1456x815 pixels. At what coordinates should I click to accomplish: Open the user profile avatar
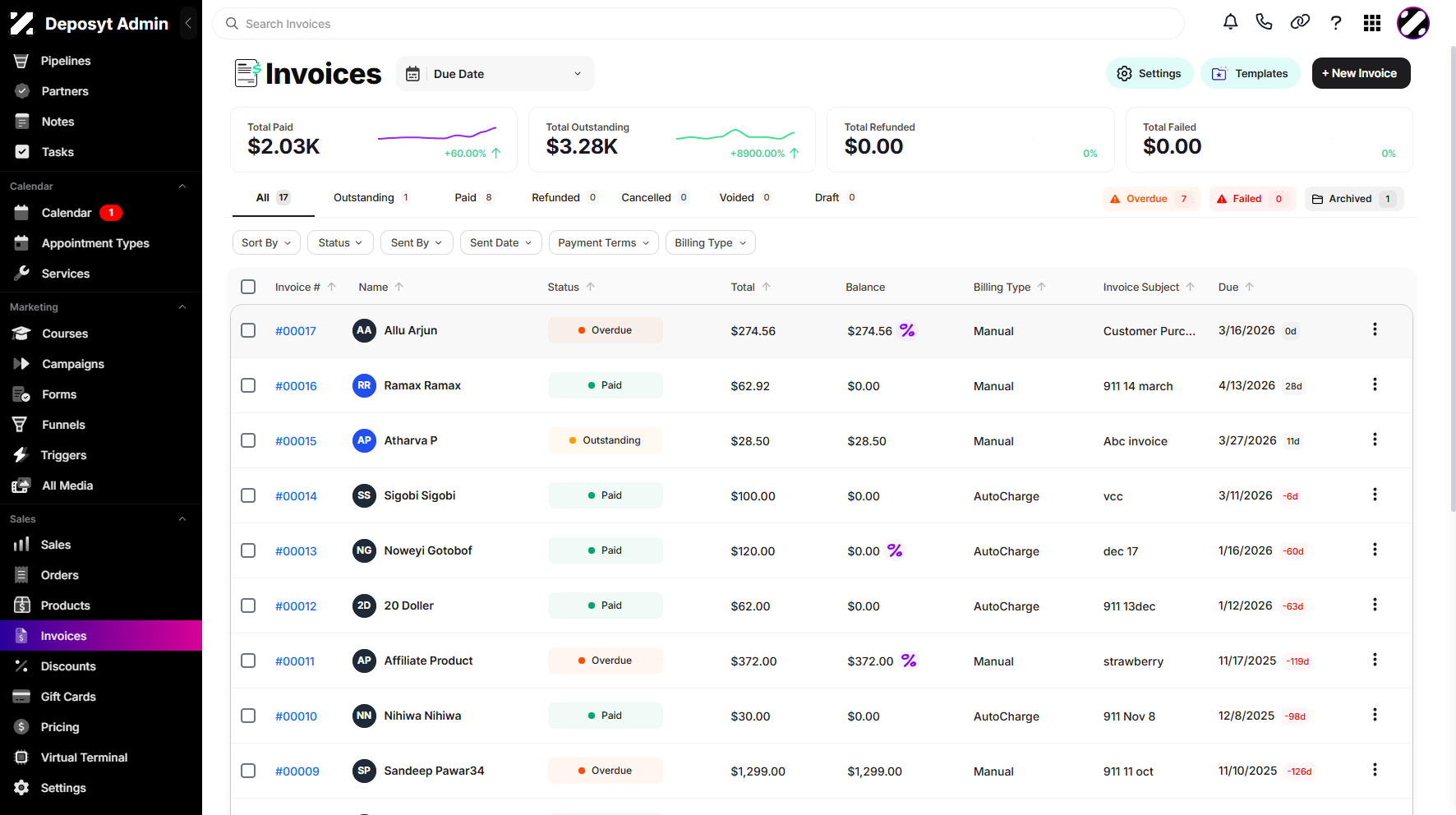(x=1413, y=23)
